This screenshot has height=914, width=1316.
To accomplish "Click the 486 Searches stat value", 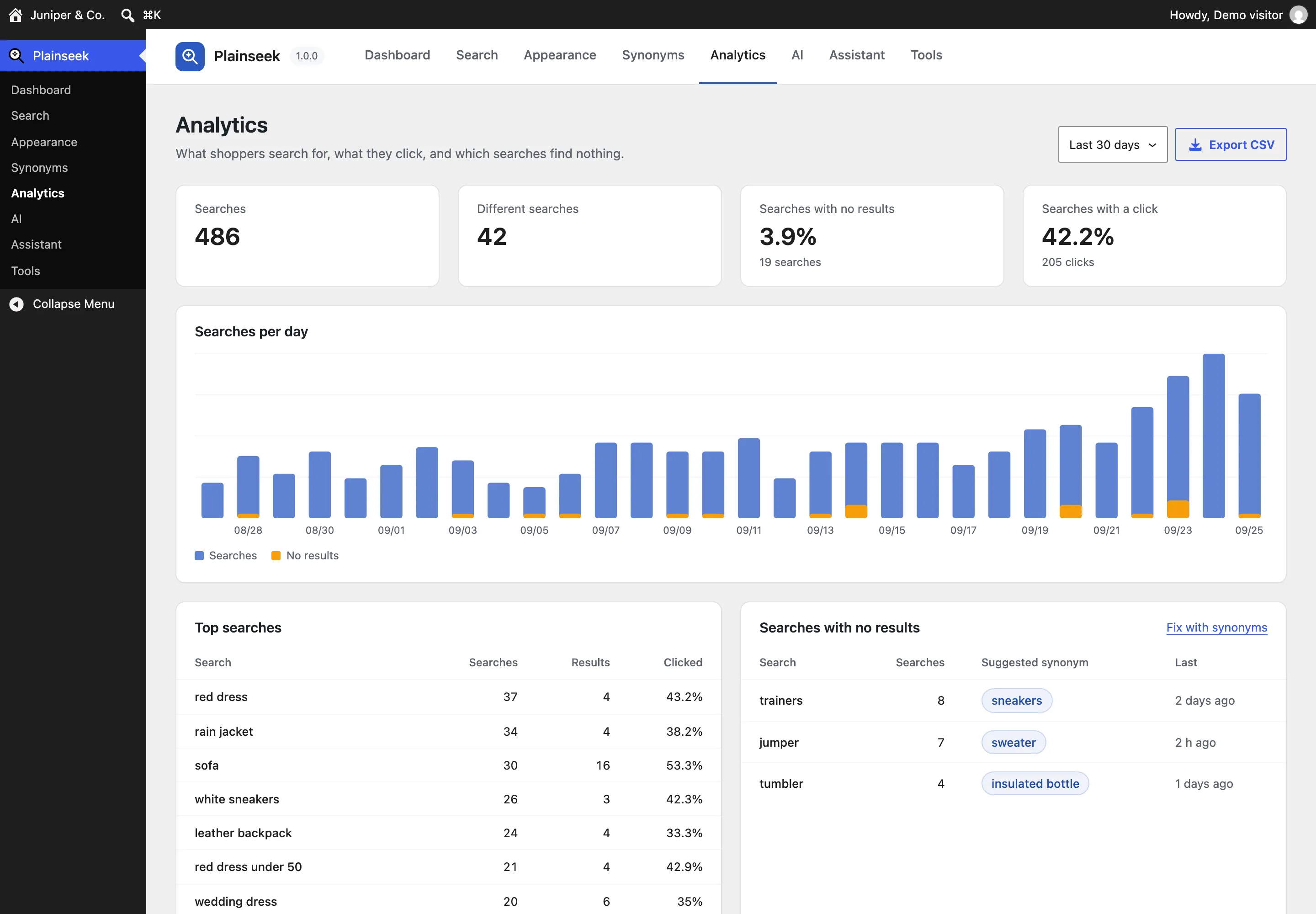I will coord(218,237).
